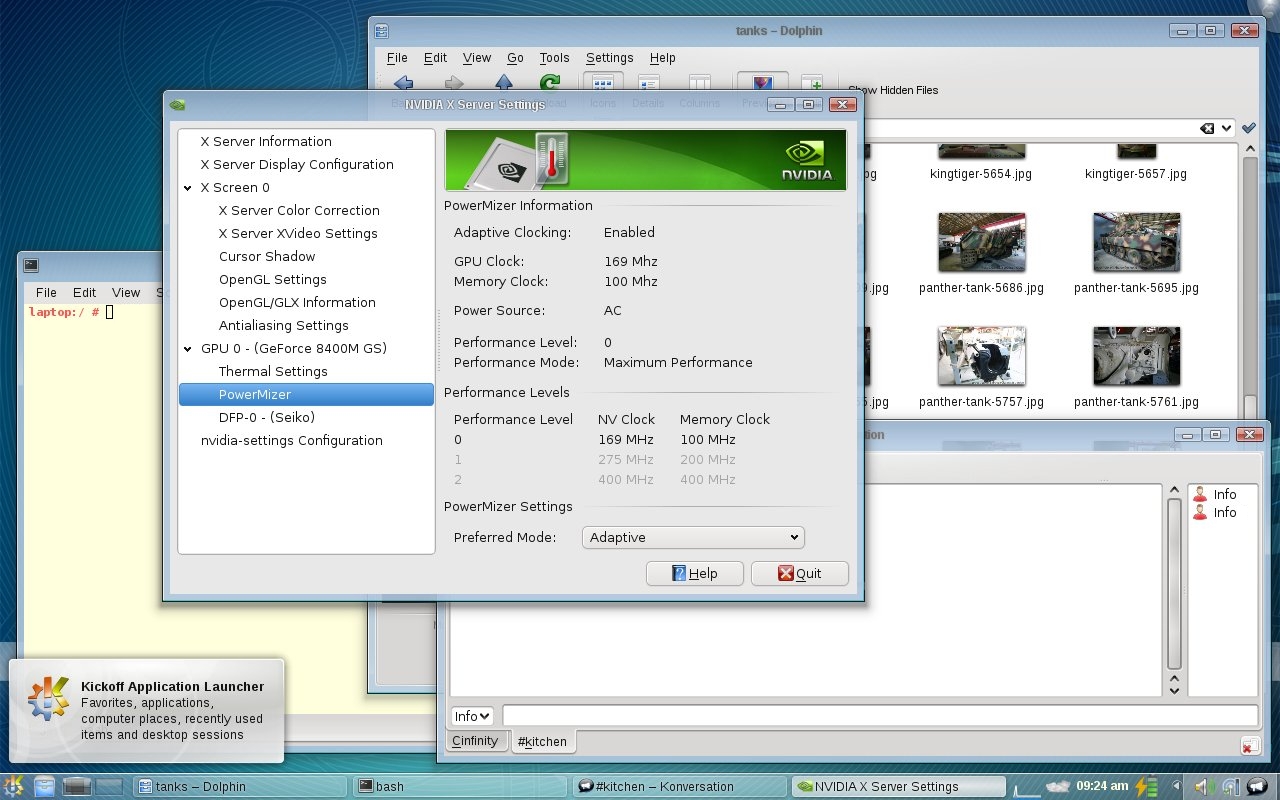Viewport: 1280px width, 800px height.
Task: Select nvidia-settings Configuration
Action: (292, 441)
